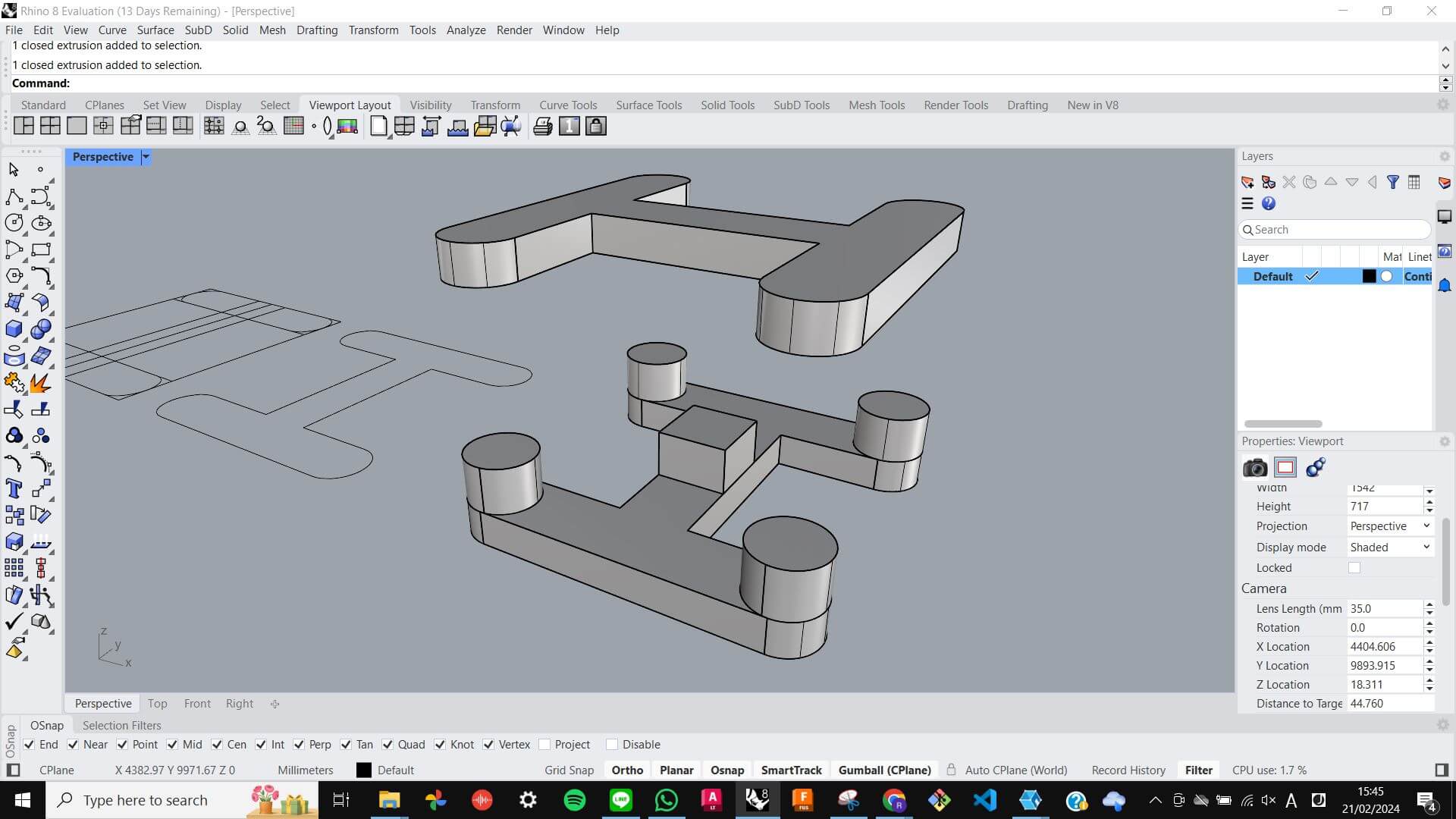Viewport: 1456px width, 819px height.
Task: Toggle SmartTrack in status bar
Action: pyautogui.click(x=791, y=770)
